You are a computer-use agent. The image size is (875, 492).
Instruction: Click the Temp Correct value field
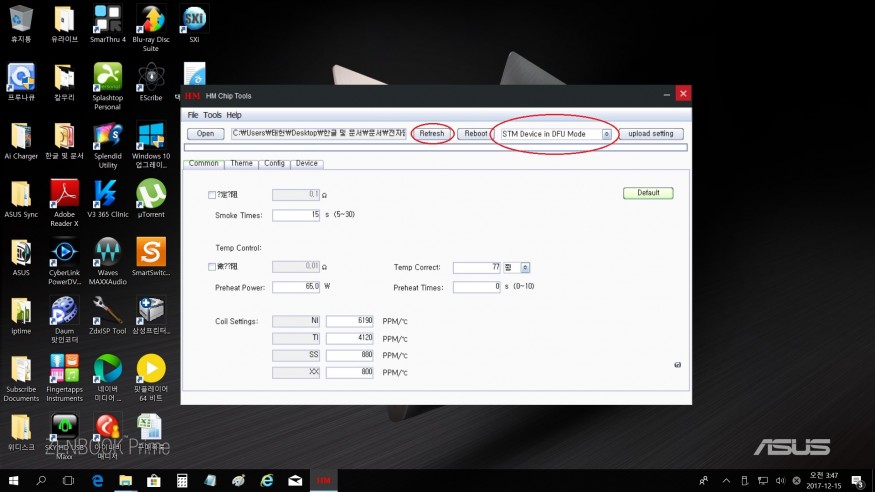pyautogui.click(x=477, y=267)
